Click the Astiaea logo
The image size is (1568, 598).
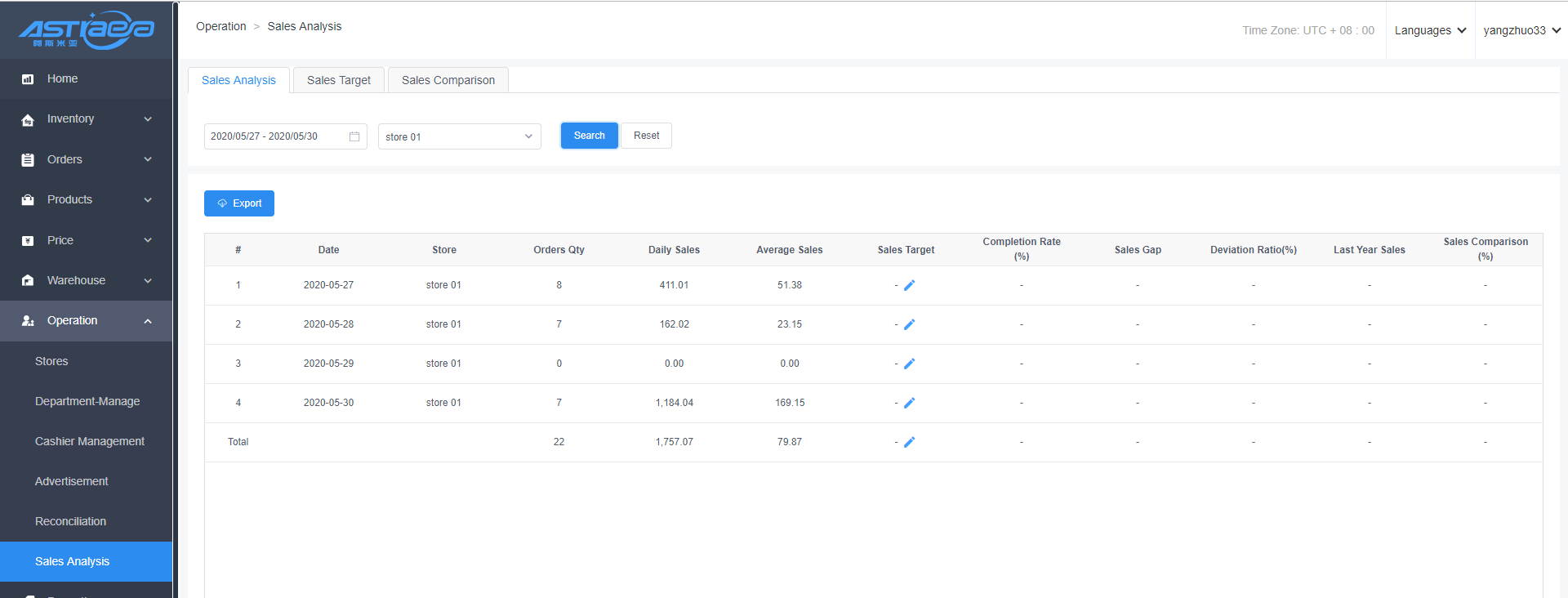86,30
